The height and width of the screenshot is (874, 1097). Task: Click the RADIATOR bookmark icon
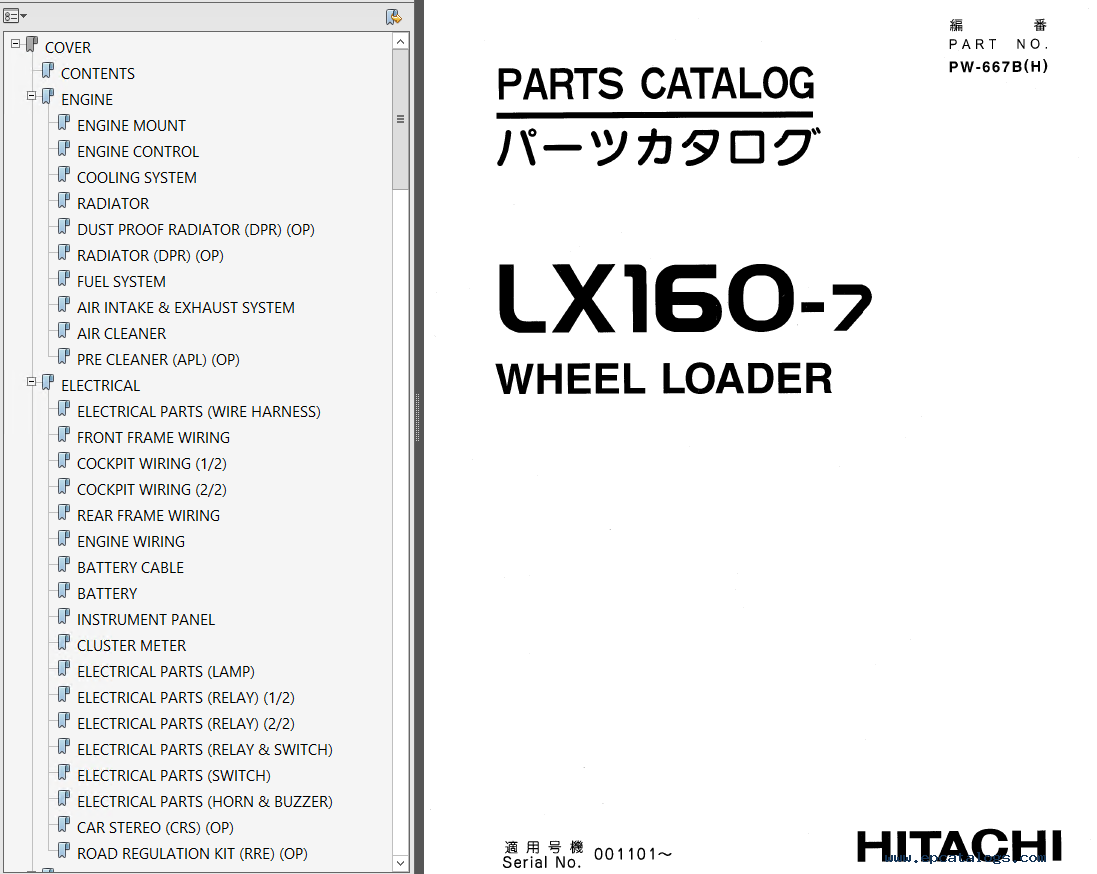[x=64, y=201]
